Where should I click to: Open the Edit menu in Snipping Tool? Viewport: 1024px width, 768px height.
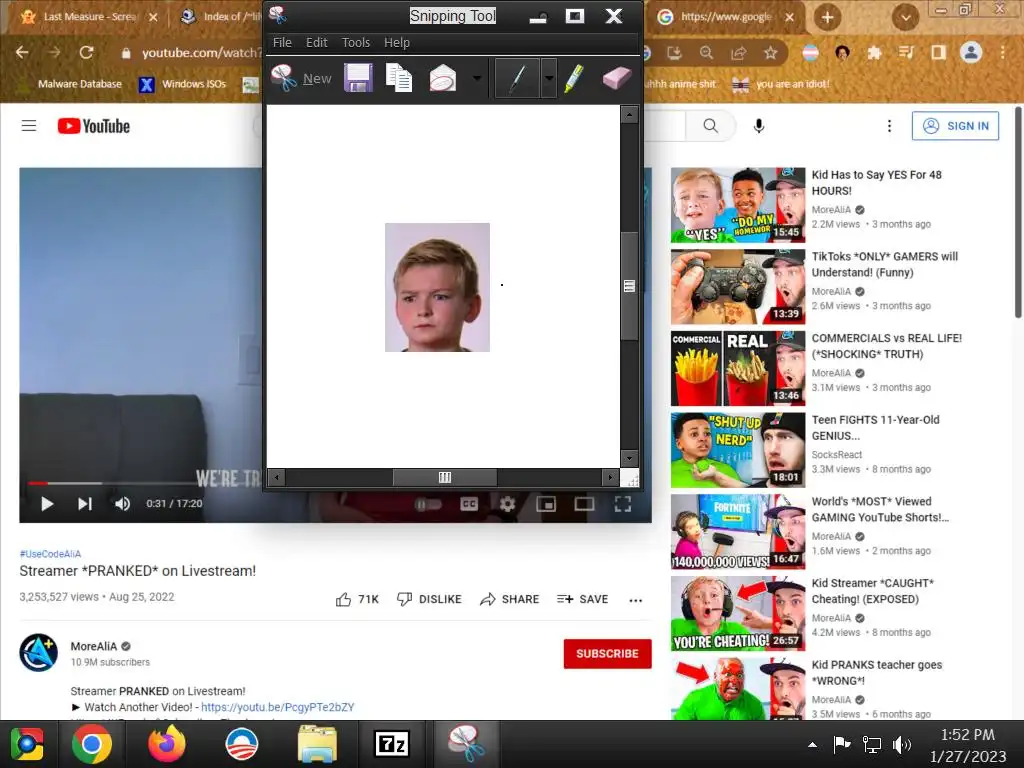click(317, 42)
